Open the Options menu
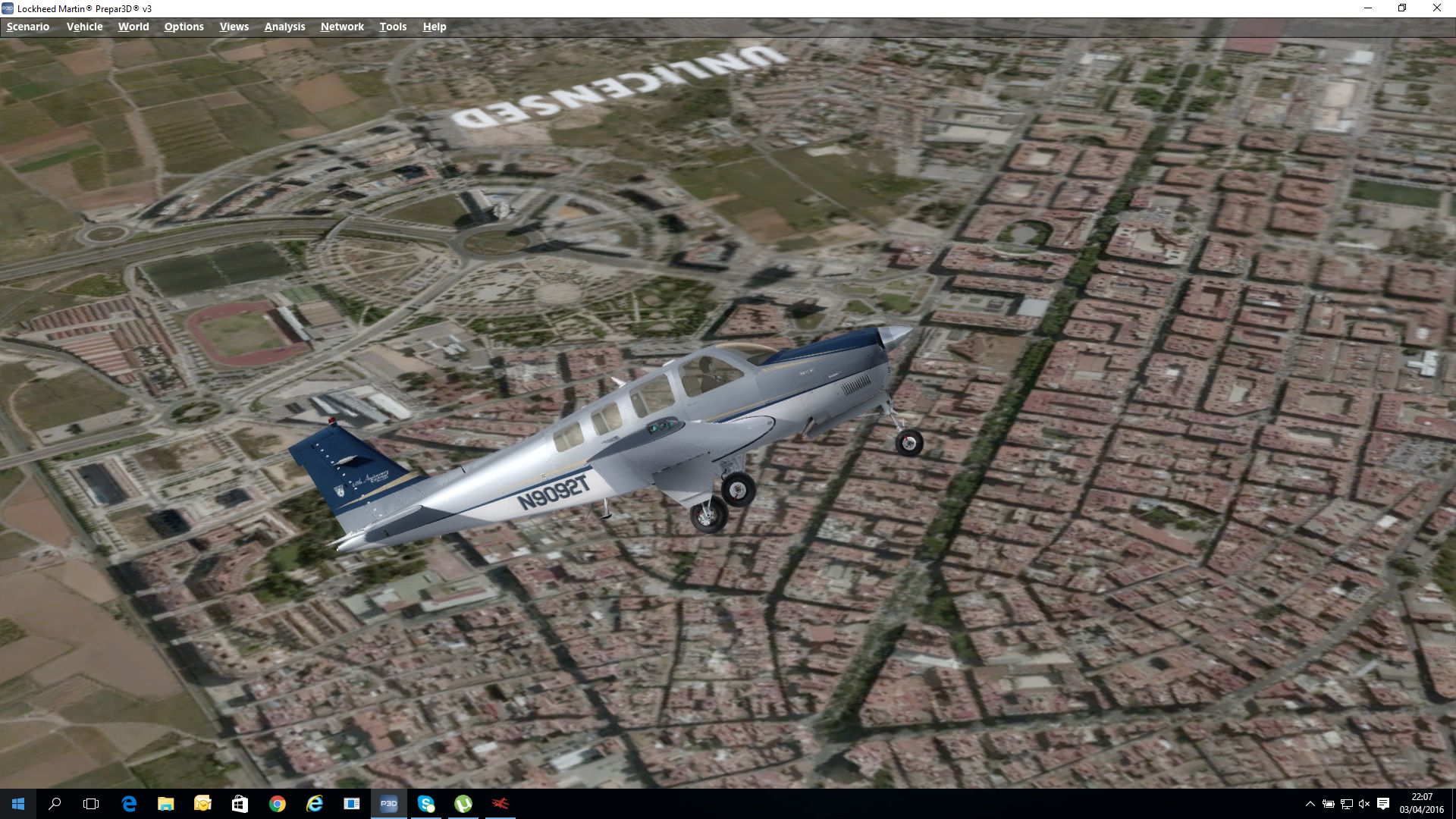This screenshot has width=1456, height=819. [184, 27]
